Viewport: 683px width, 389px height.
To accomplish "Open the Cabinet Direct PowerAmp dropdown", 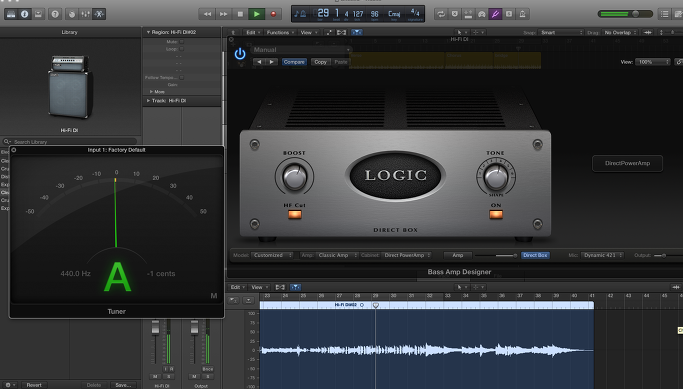I will (x=407, y=255).
